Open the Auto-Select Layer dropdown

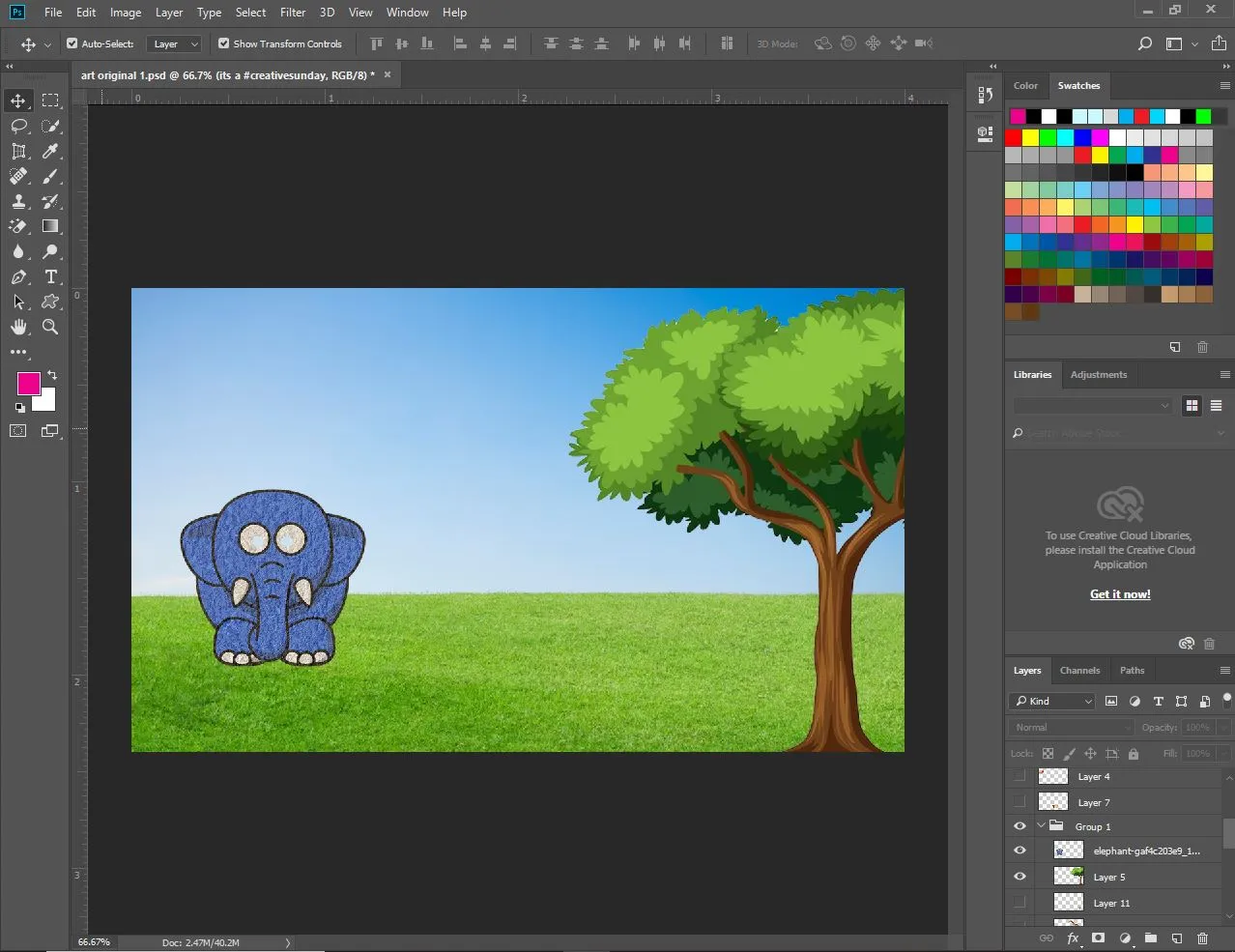(x=174, y=43)
